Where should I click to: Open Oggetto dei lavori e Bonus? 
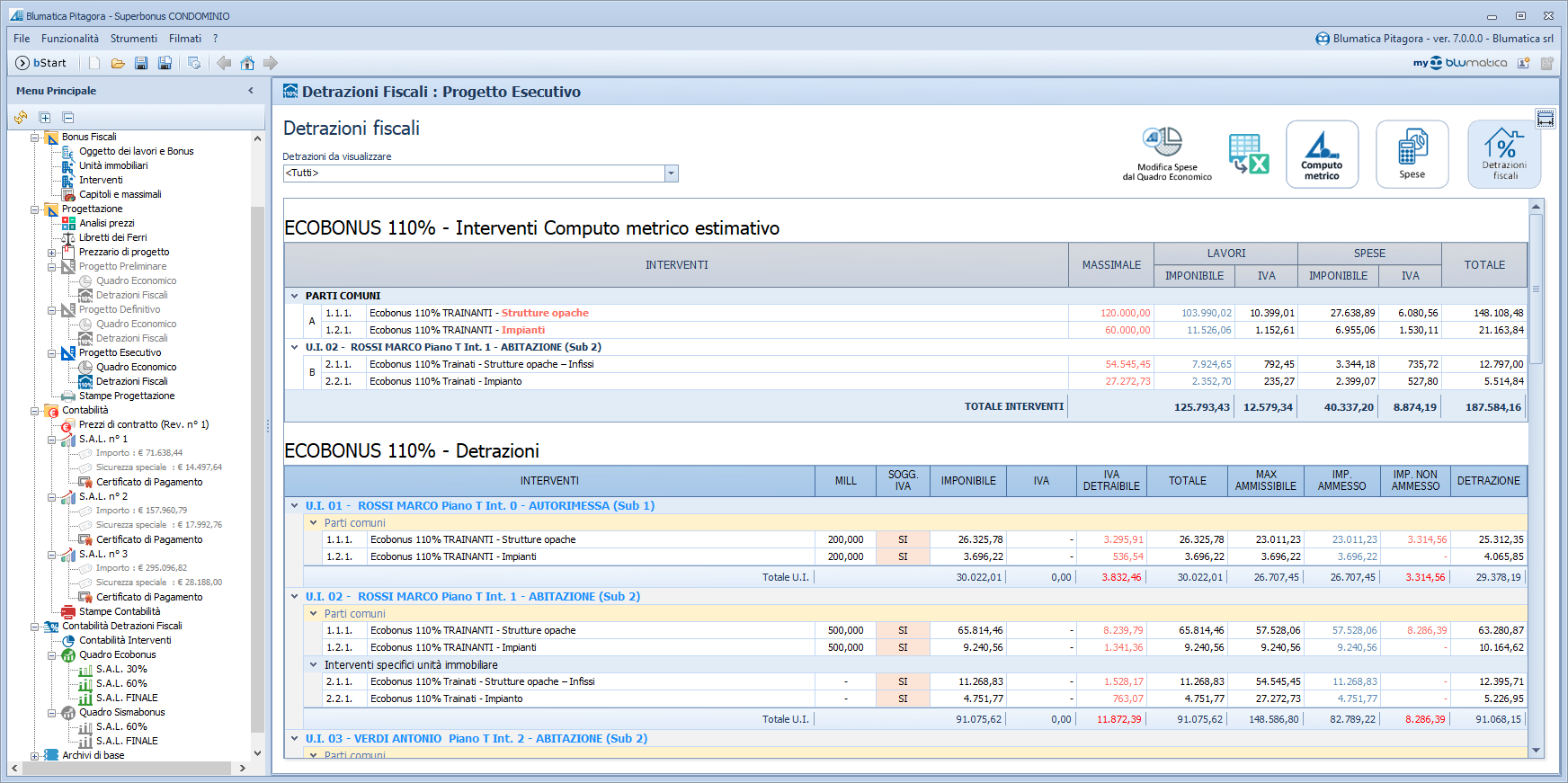[x=136, y=151]
